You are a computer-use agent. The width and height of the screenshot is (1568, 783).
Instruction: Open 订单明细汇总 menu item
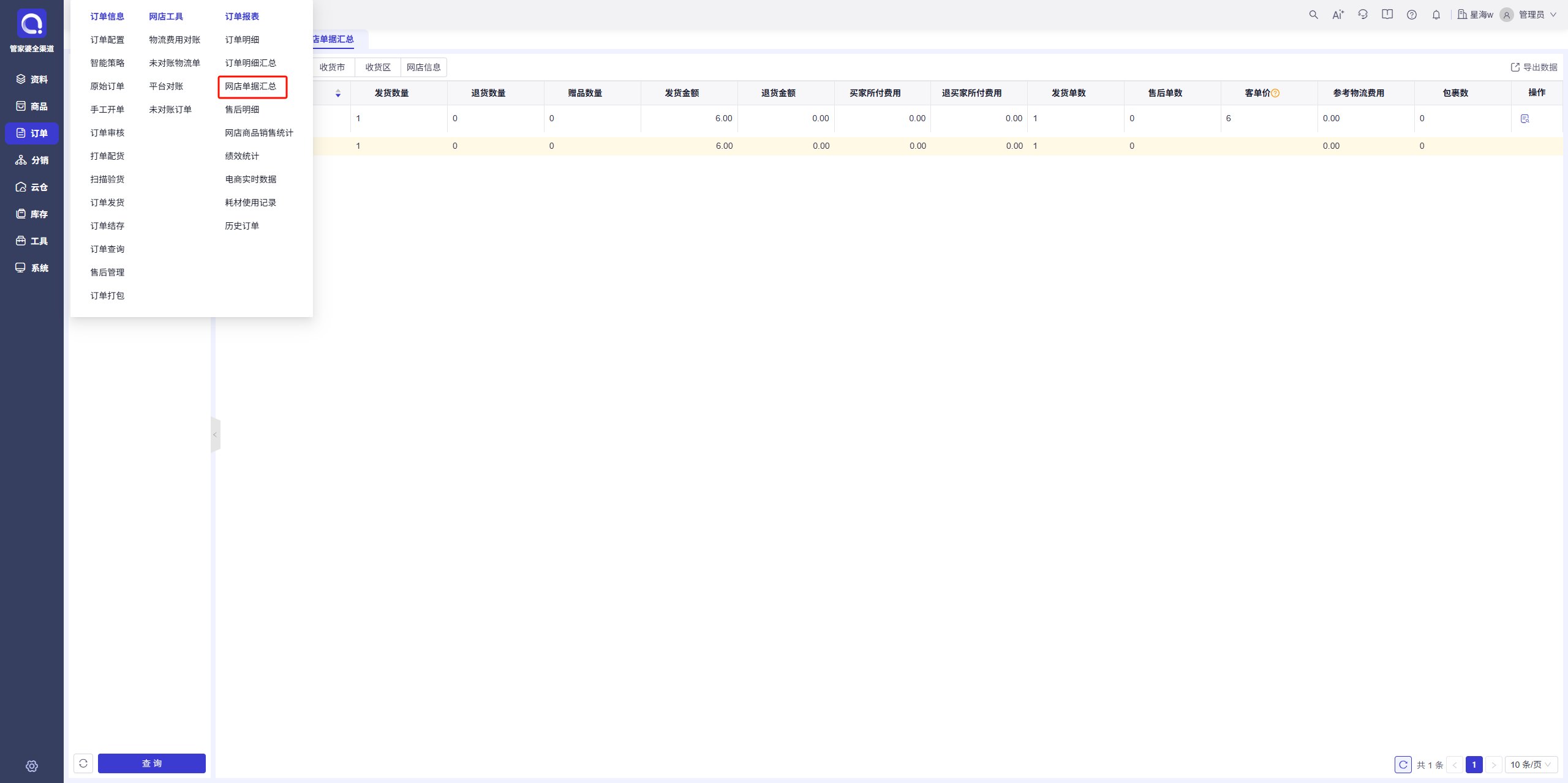(251, 63)
